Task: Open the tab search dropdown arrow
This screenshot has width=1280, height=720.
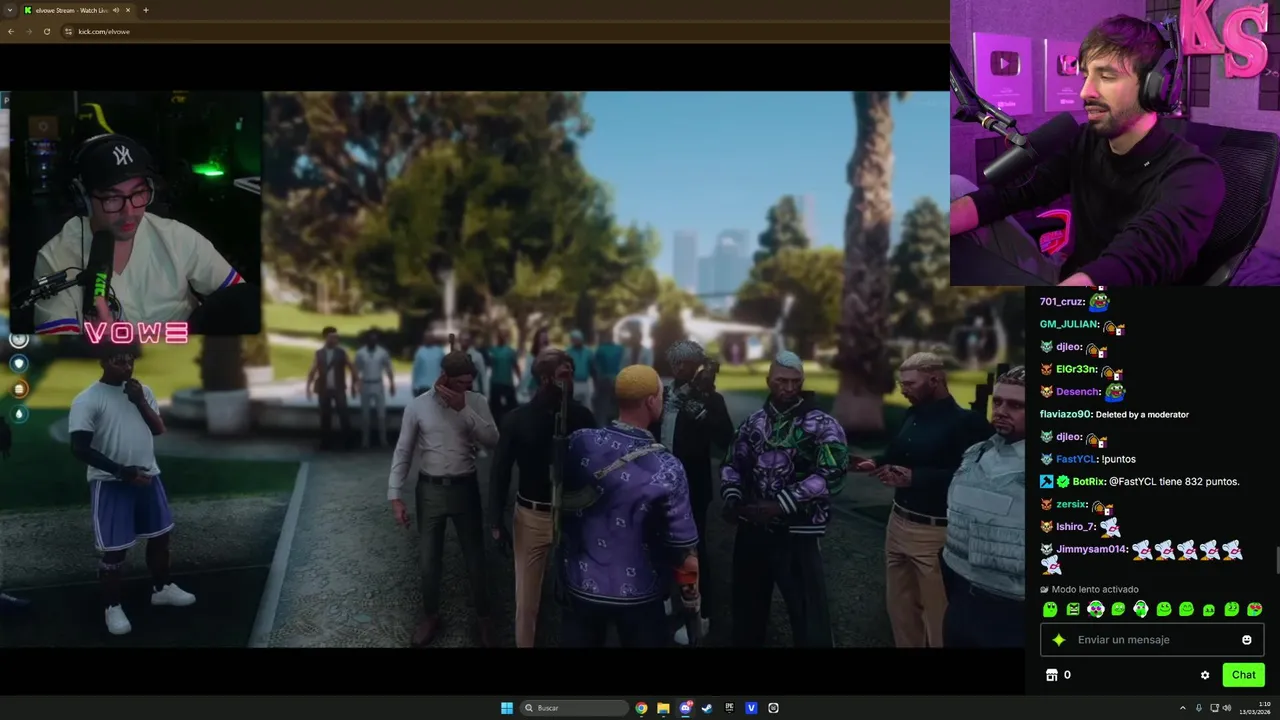Action: [10, 10]
